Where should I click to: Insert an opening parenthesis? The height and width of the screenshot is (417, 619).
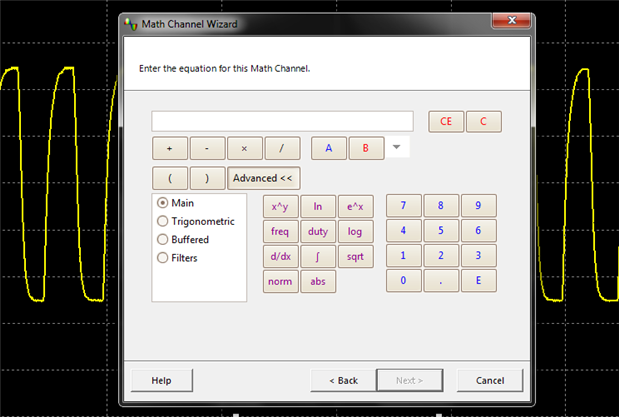click(x=170, y=178)
